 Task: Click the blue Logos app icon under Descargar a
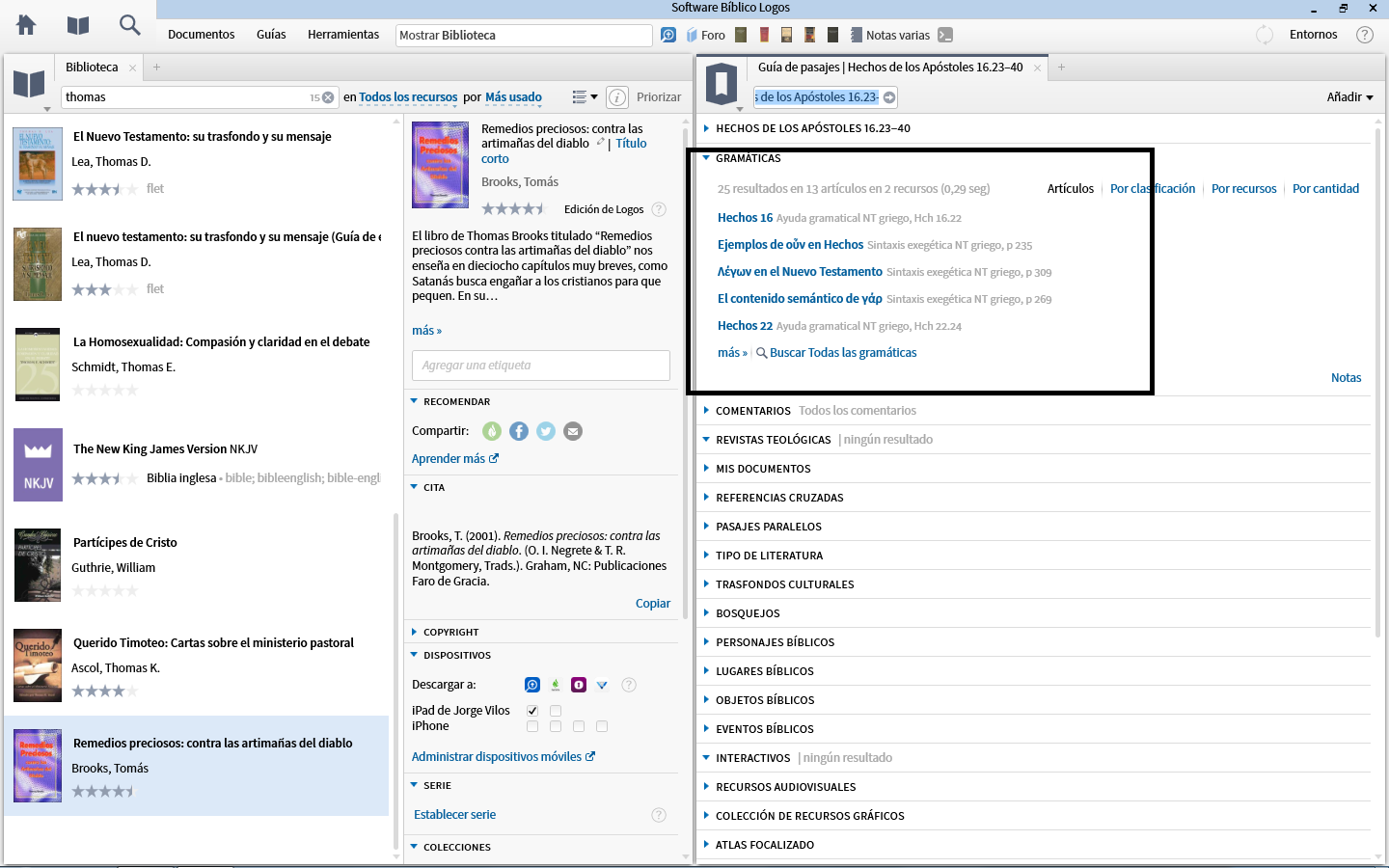coord(532,685)
